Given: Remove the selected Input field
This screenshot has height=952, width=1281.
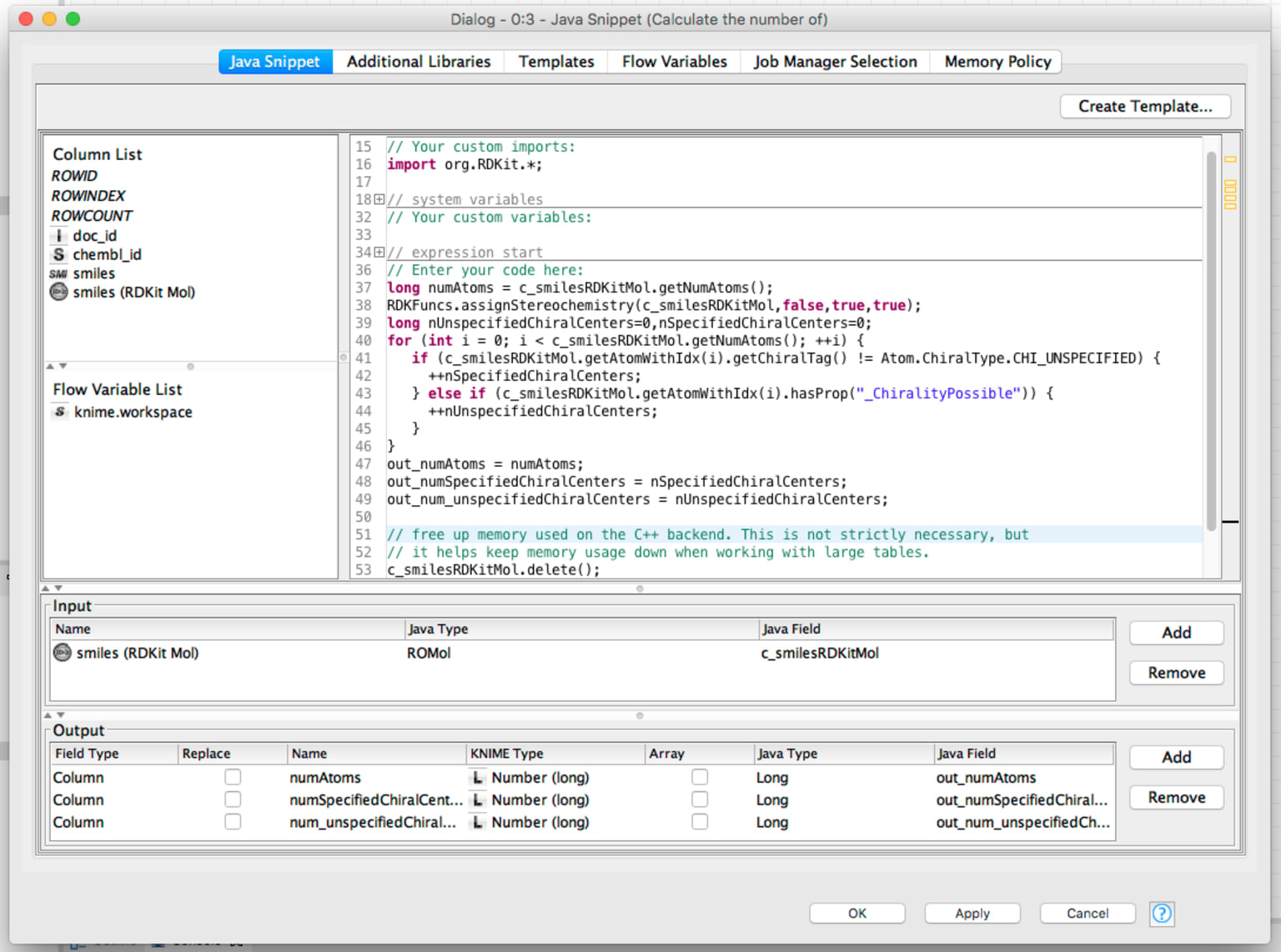Looking at the screenshot, I should [x=1177, y=673].
